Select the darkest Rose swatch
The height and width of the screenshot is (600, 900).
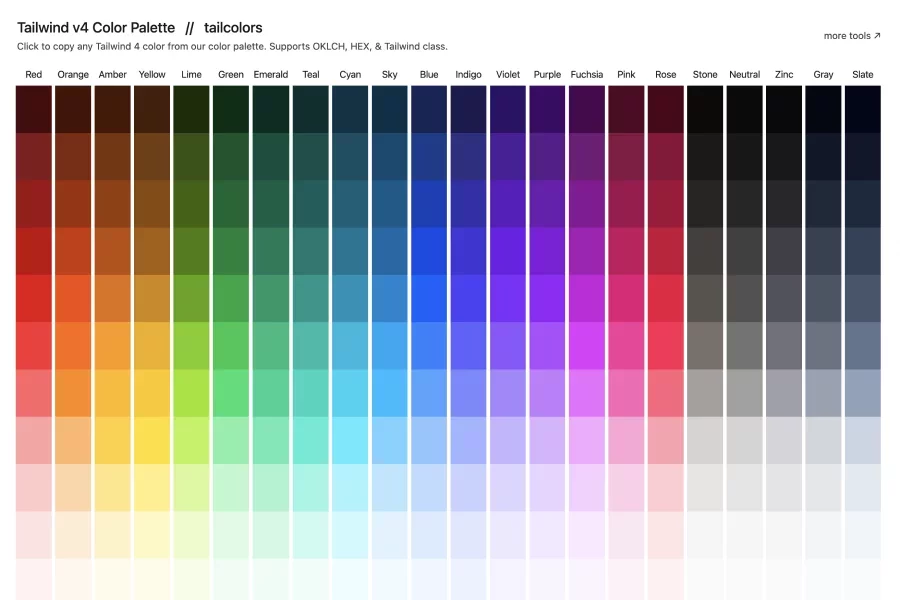(x=666, y=109)
